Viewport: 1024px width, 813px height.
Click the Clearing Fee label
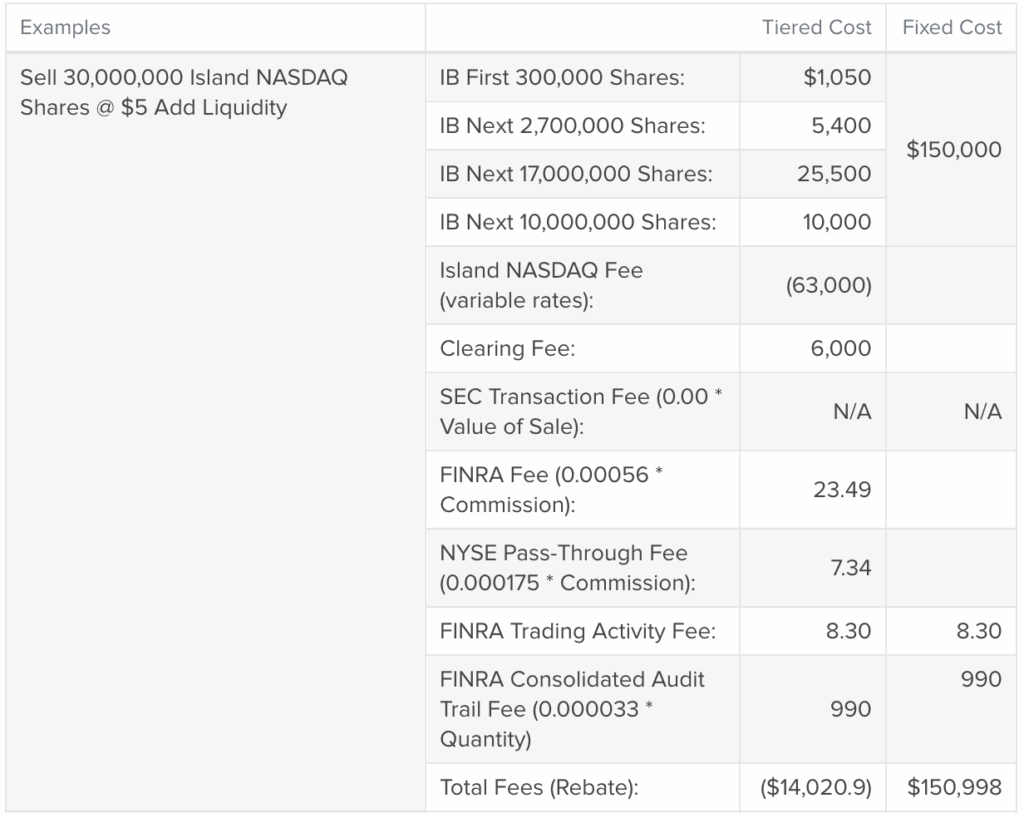point(507,349)
